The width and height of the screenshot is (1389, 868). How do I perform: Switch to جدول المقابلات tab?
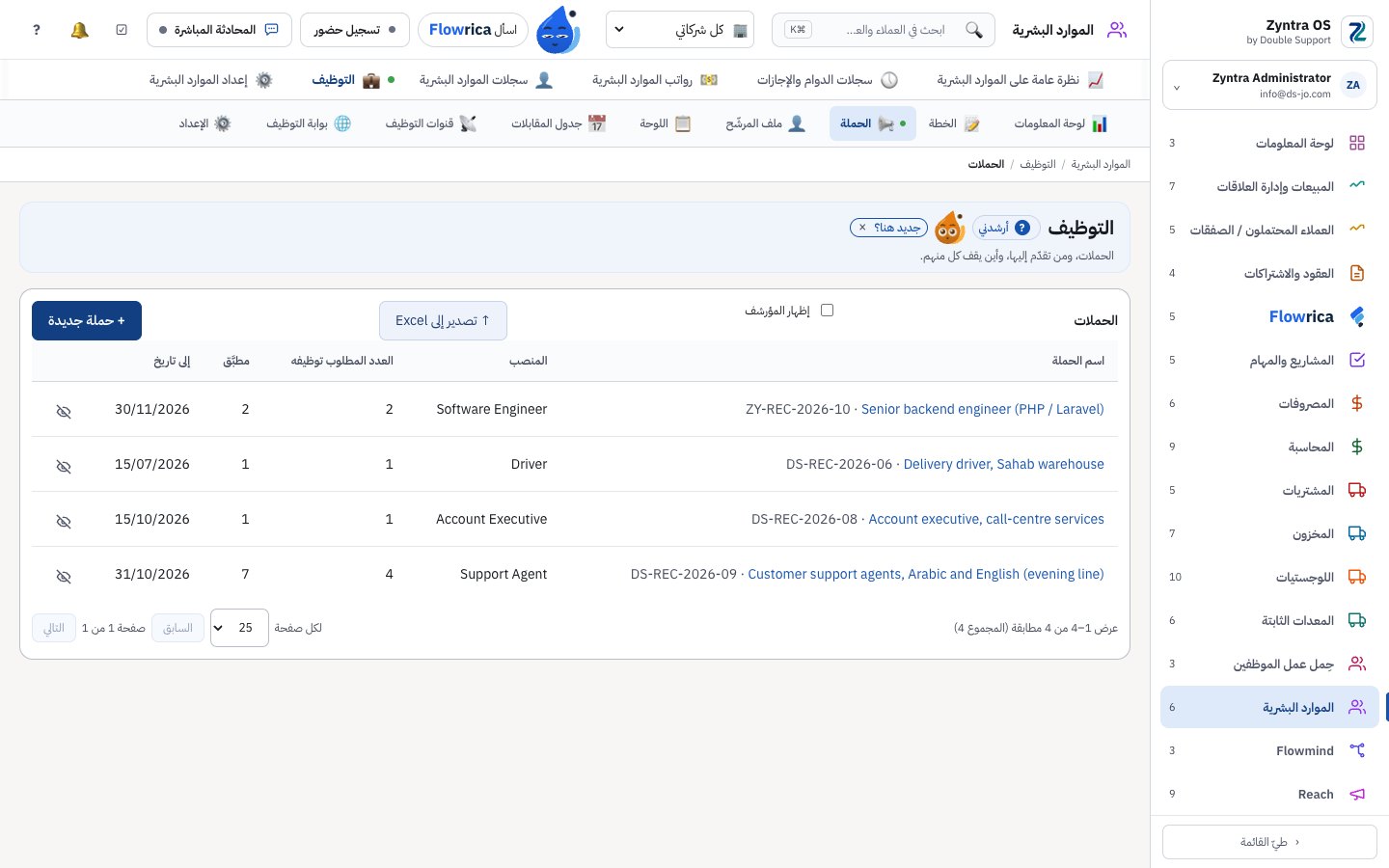coord(558,123)
